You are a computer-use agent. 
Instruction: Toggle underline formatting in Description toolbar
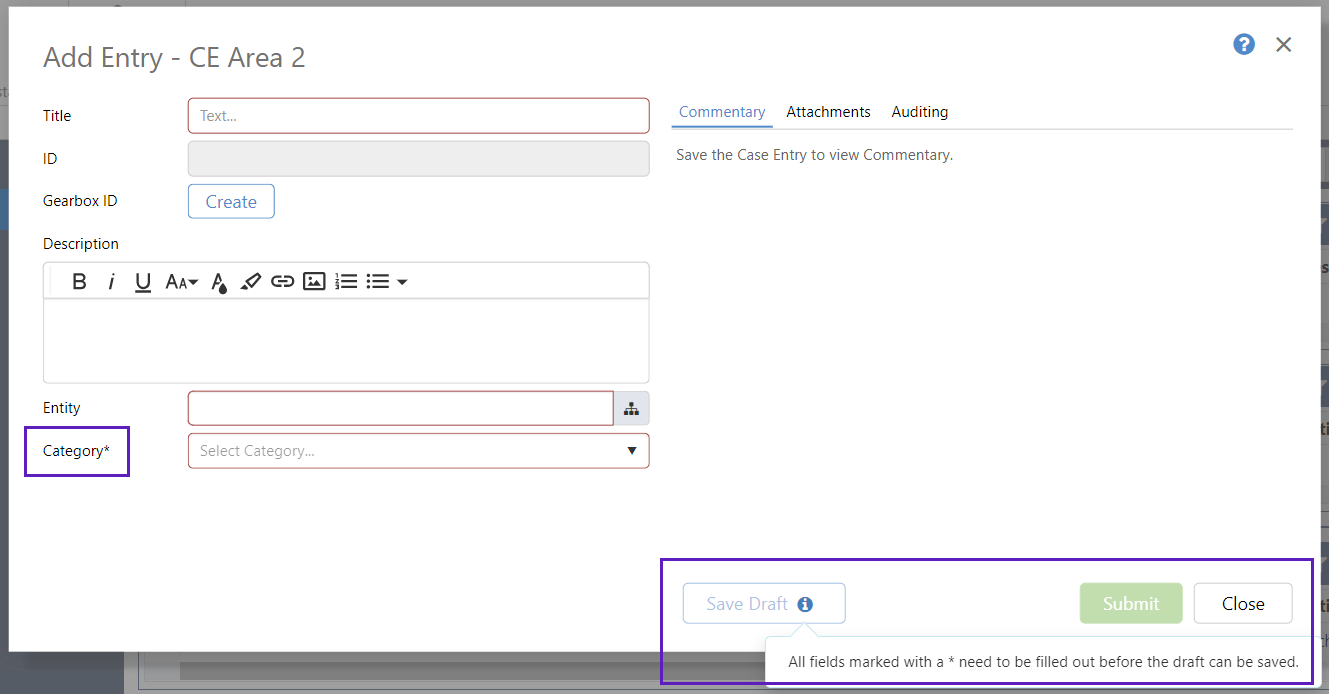pos(143,282)
